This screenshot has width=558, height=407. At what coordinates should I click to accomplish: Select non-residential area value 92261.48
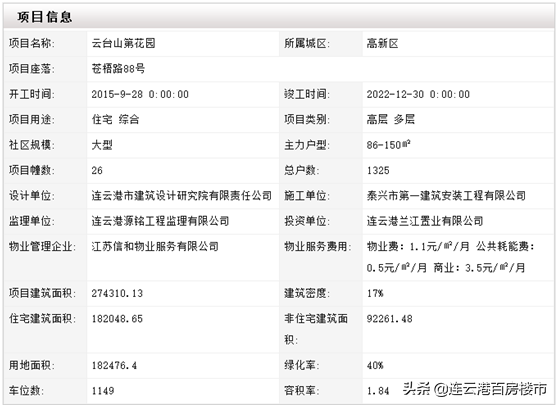(390, 319)
